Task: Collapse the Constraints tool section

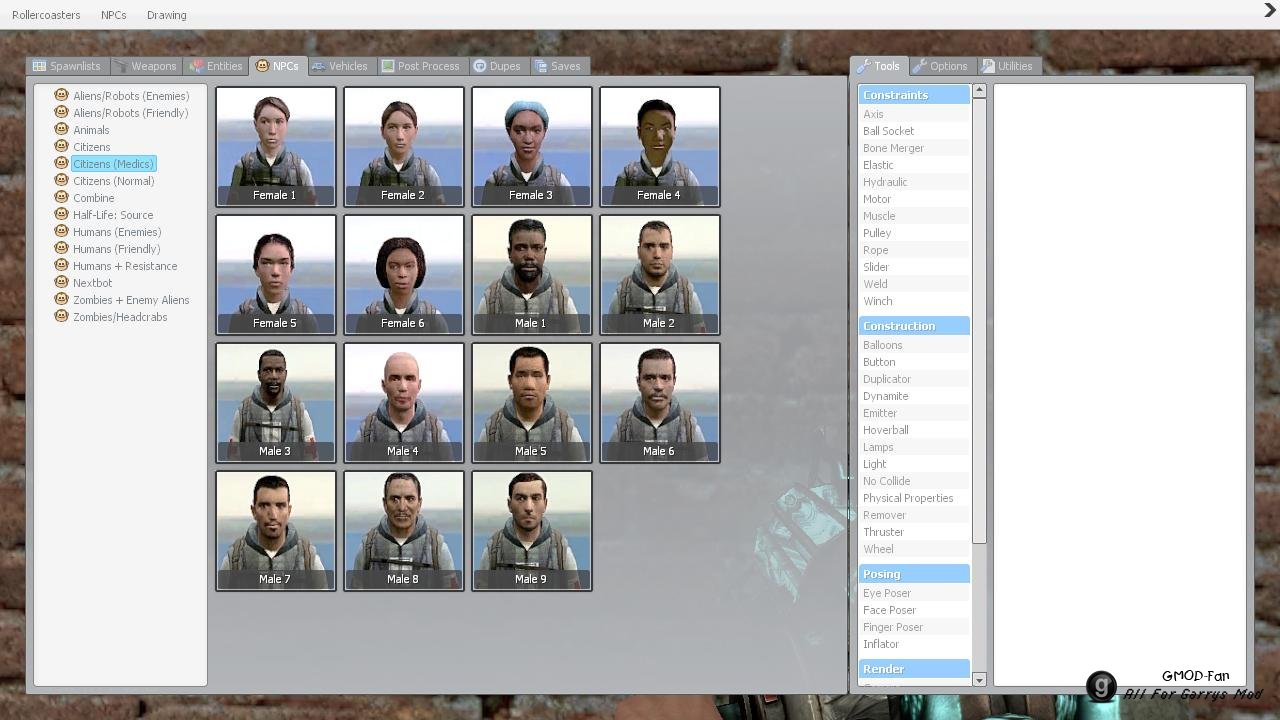Action: coord(914,95)
